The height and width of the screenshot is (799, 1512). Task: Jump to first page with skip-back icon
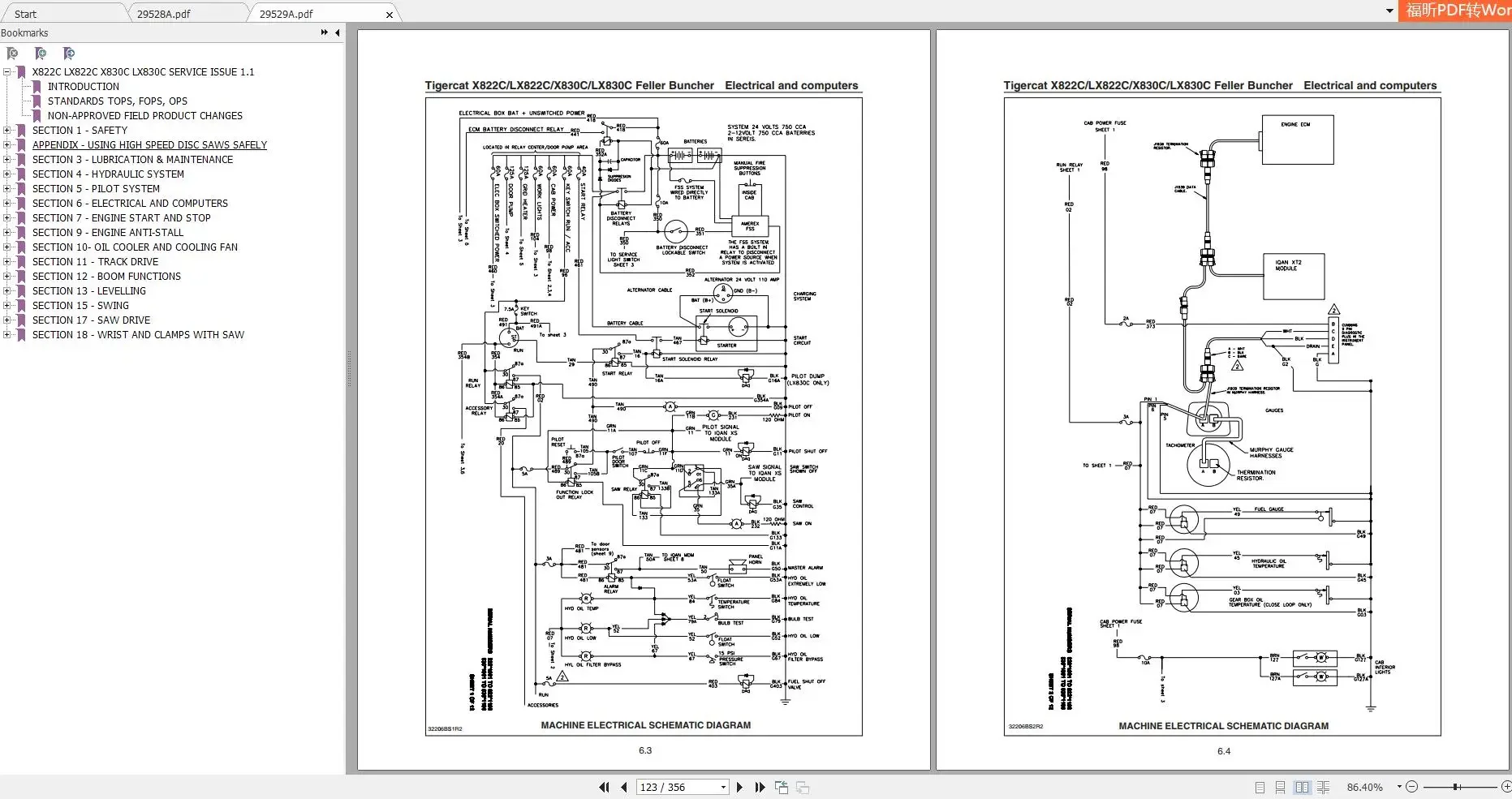coord(604,787)
